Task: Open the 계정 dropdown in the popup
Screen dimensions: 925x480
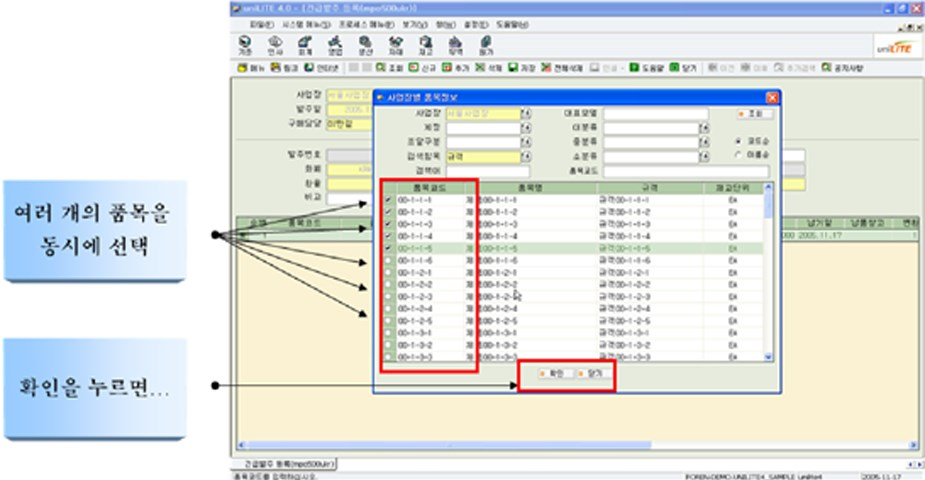Action: pos(526,127)
